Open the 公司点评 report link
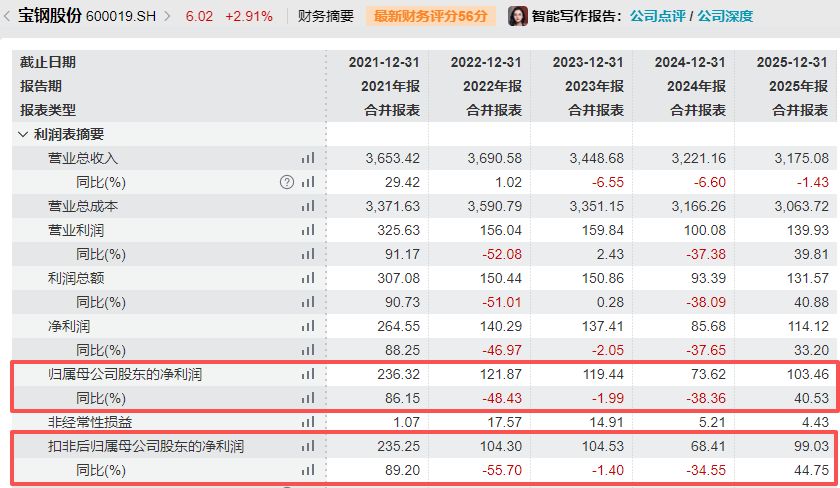The height and width of the screenshot is (488, 840). point(657,16)
